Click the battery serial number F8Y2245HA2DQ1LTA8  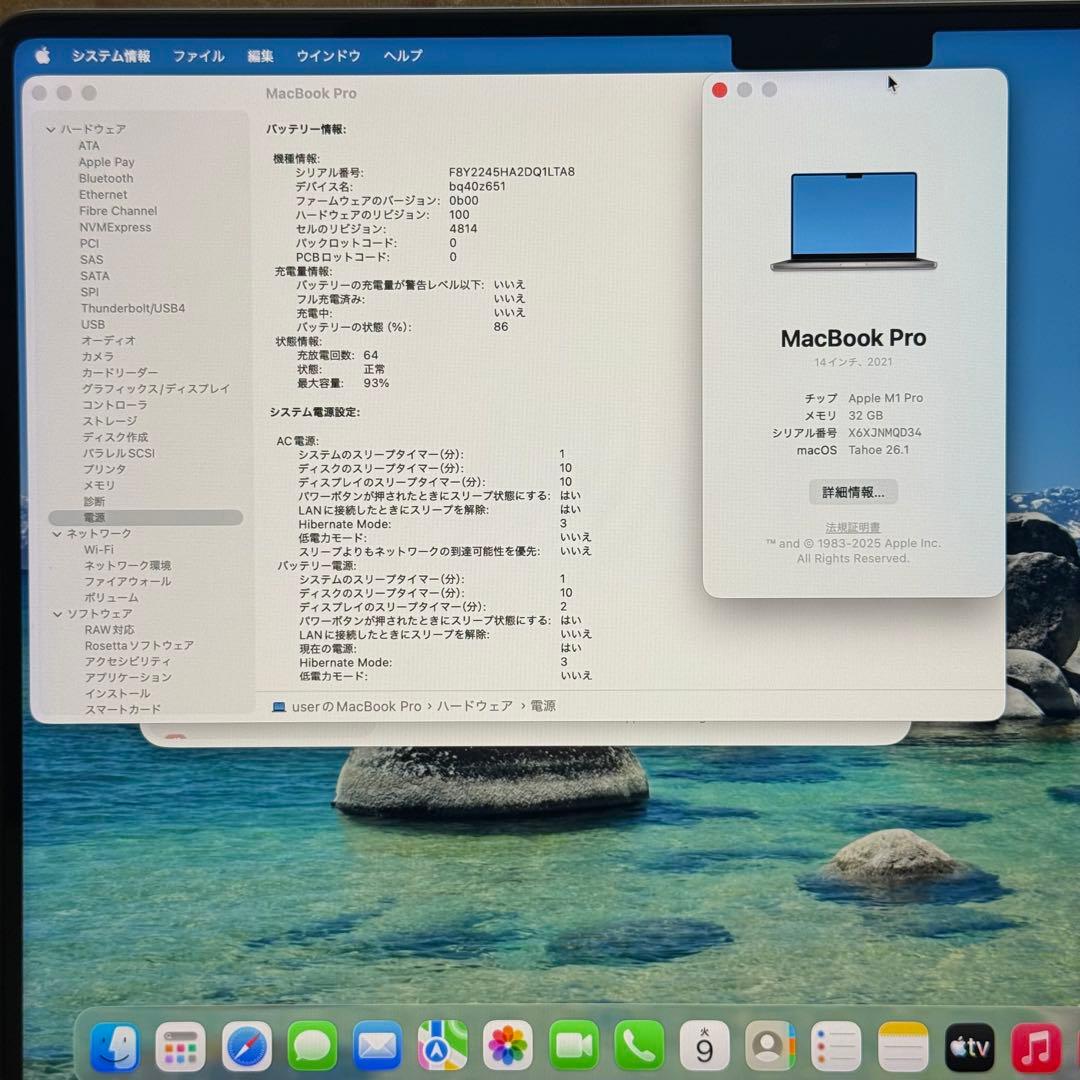point(512,172)
